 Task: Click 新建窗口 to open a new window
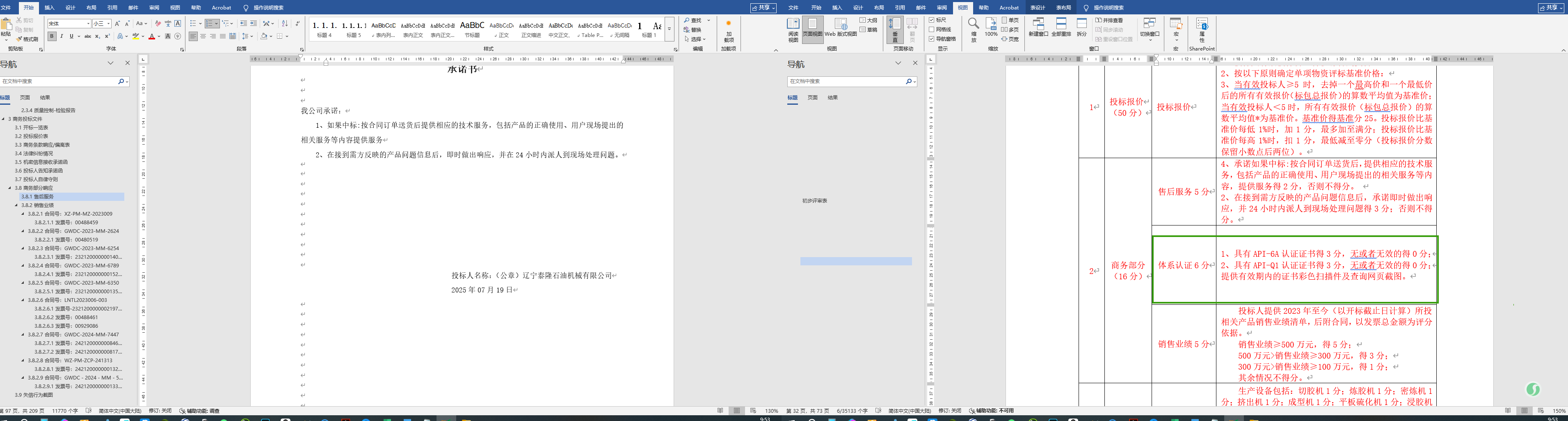point(1038,28)
